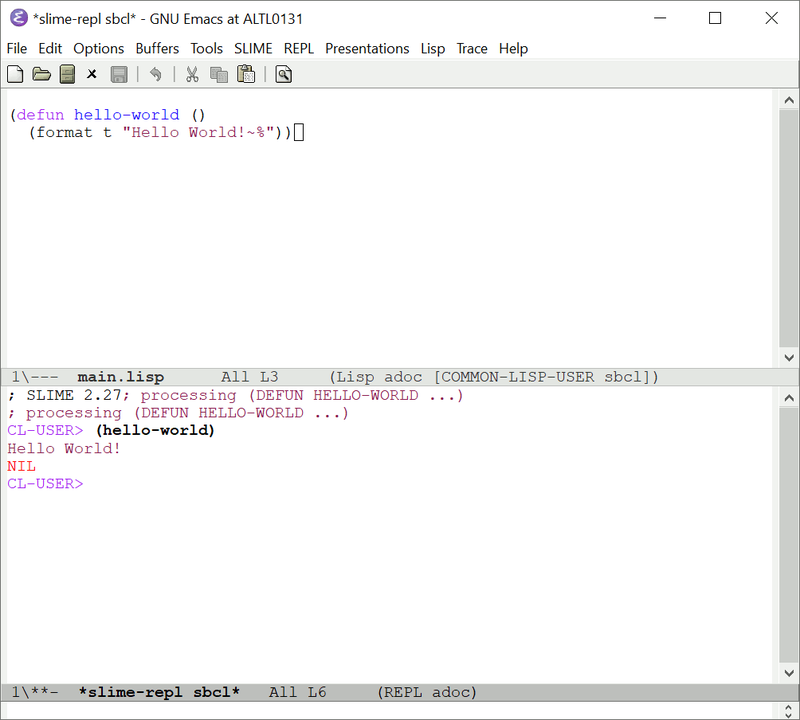The image size is (800, 720).
Task: Click the Save buffer toolbar icon
Action: click(118, 73)
